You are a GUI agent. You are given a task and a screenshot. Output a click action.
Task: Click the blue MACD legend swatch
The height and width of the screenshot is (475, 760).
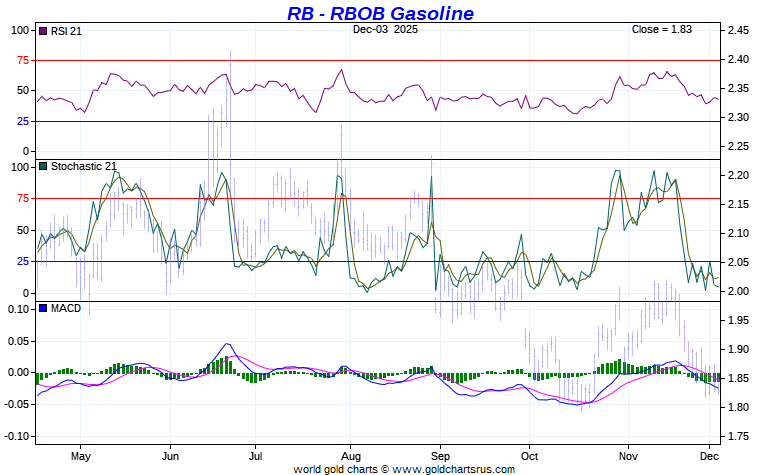tap(42, 308)
